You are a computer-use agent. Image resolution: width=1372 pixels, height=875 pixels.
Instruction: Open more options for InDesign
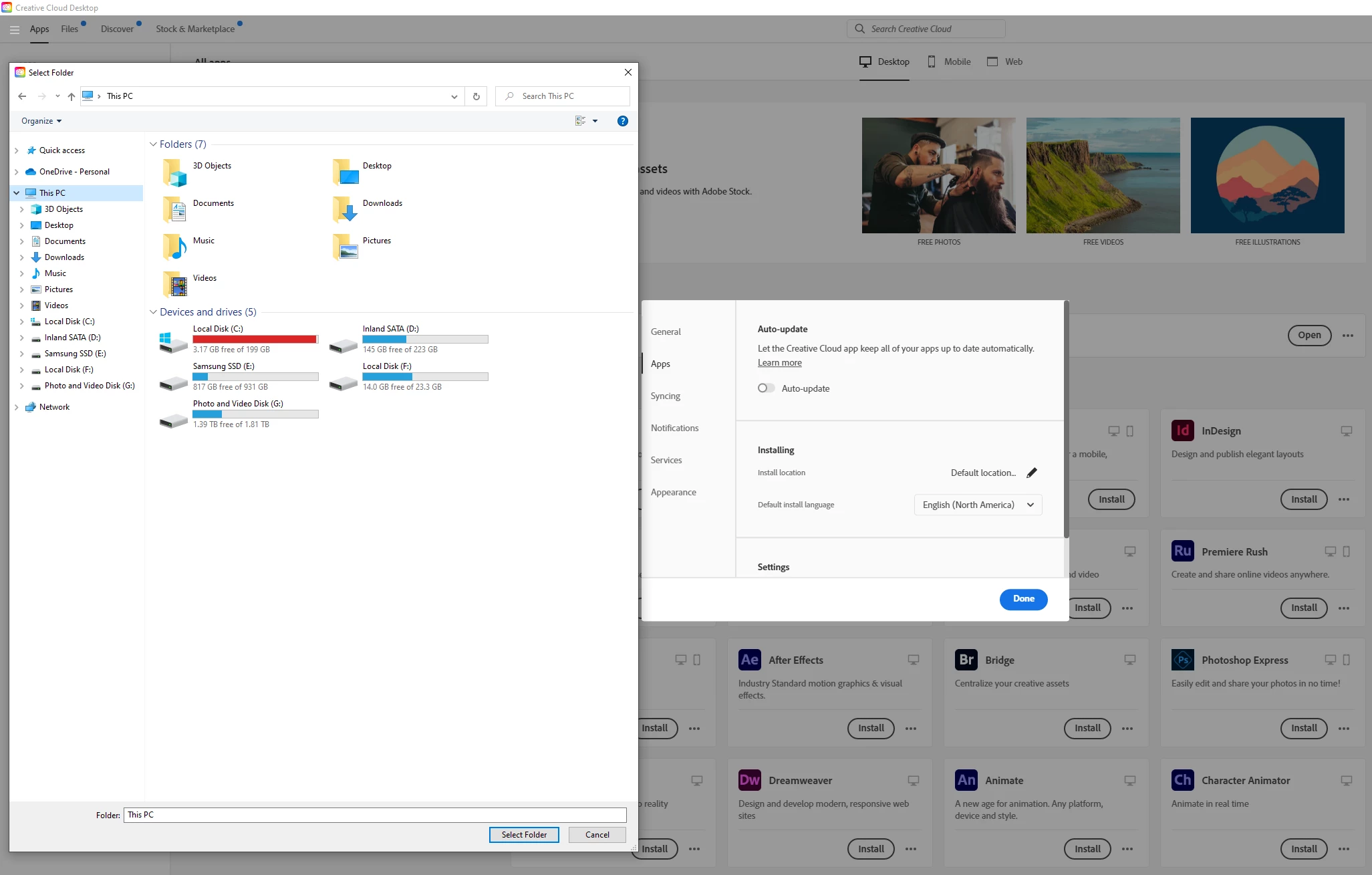pyautogui.click(x=1344, y=499)
